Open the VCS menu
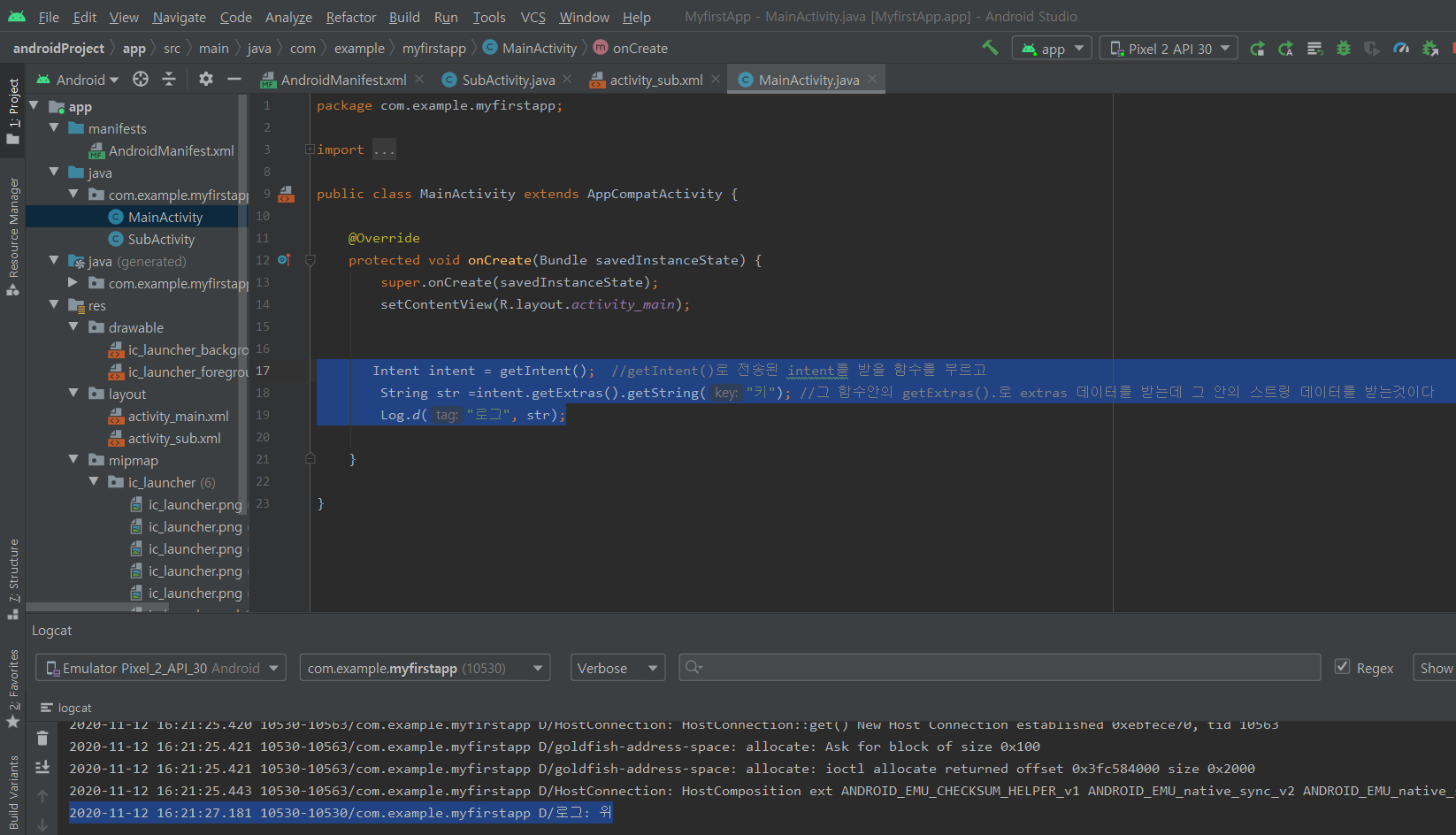The width and height of the screenshot is (1456, 835). tap(533, 17)
